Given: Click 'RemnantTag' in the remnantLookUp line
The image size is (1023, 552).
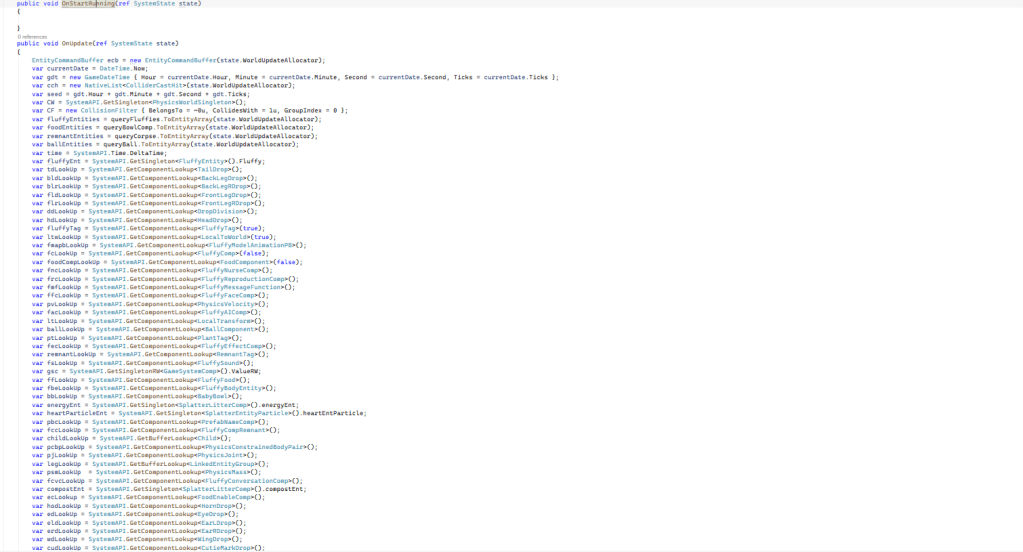Looking at the screenshot, I should (x=236, y=354).
